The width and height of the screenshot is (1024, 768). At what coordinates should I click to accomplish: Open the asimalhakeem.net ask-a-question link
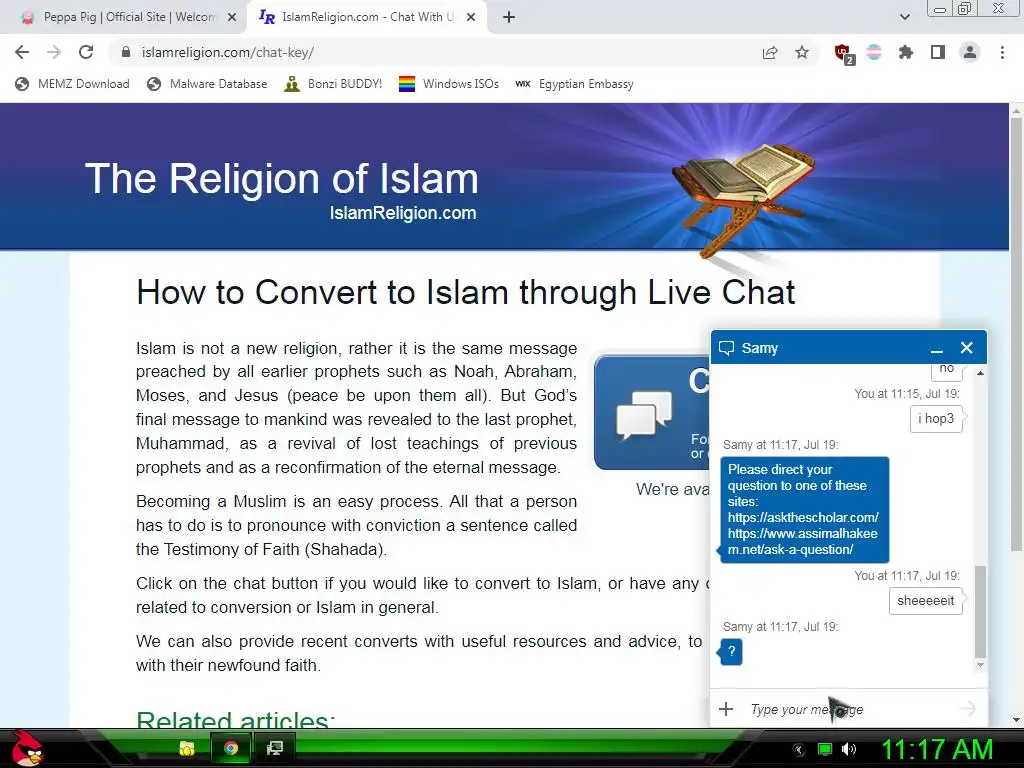[803, 541]
